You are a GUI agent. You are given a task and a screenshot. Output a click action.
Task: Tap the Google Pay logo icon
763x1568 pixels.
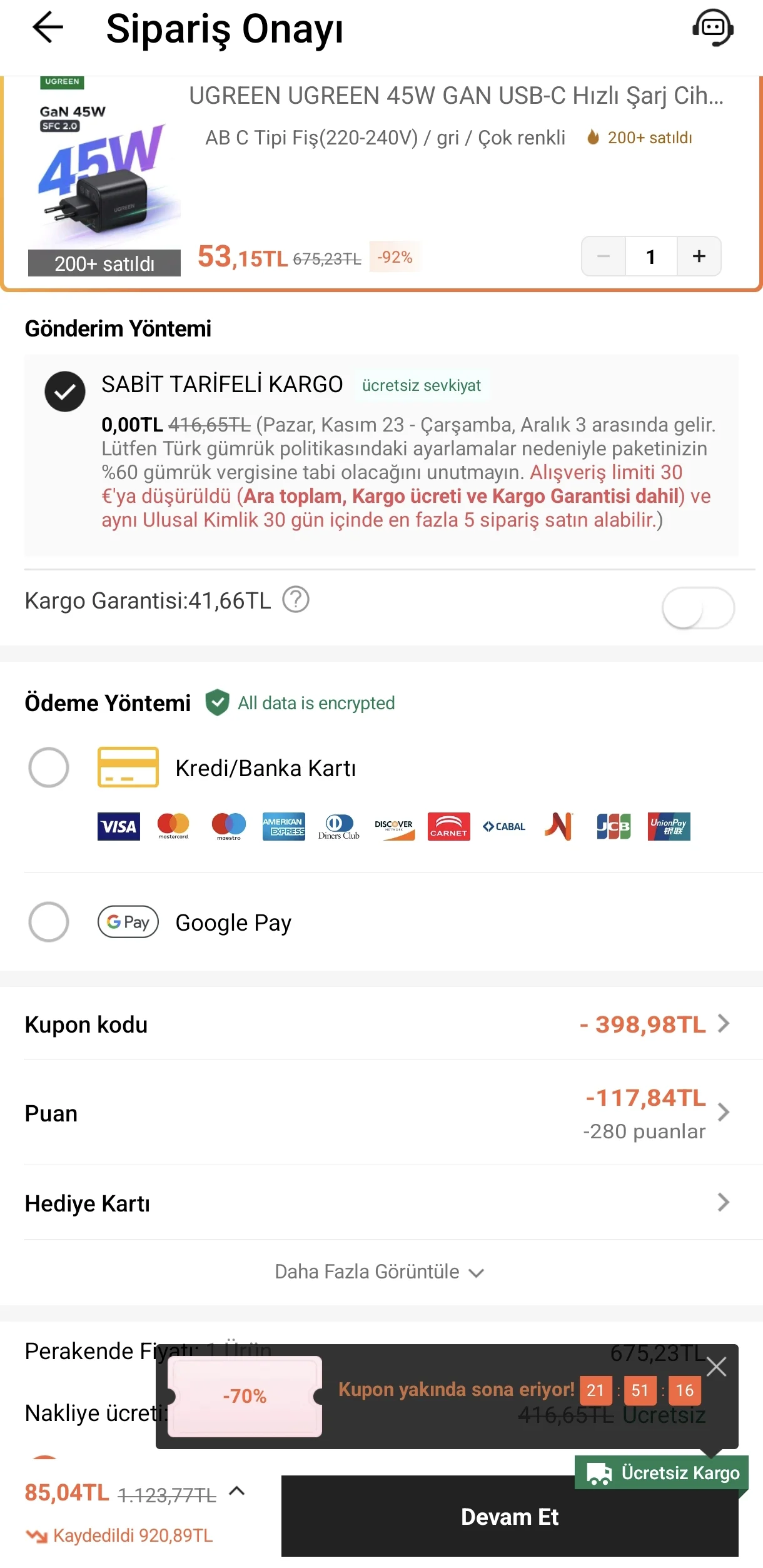click(x=128, y=922)
